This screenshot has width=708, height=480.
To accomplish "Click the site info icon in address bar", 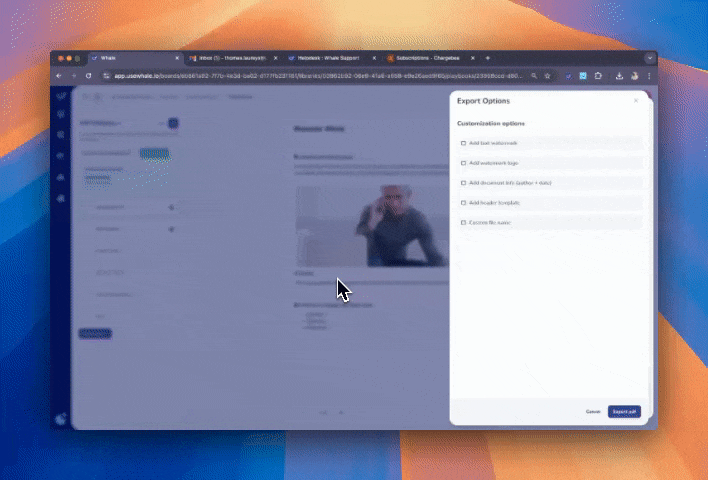I will point(106,76).
